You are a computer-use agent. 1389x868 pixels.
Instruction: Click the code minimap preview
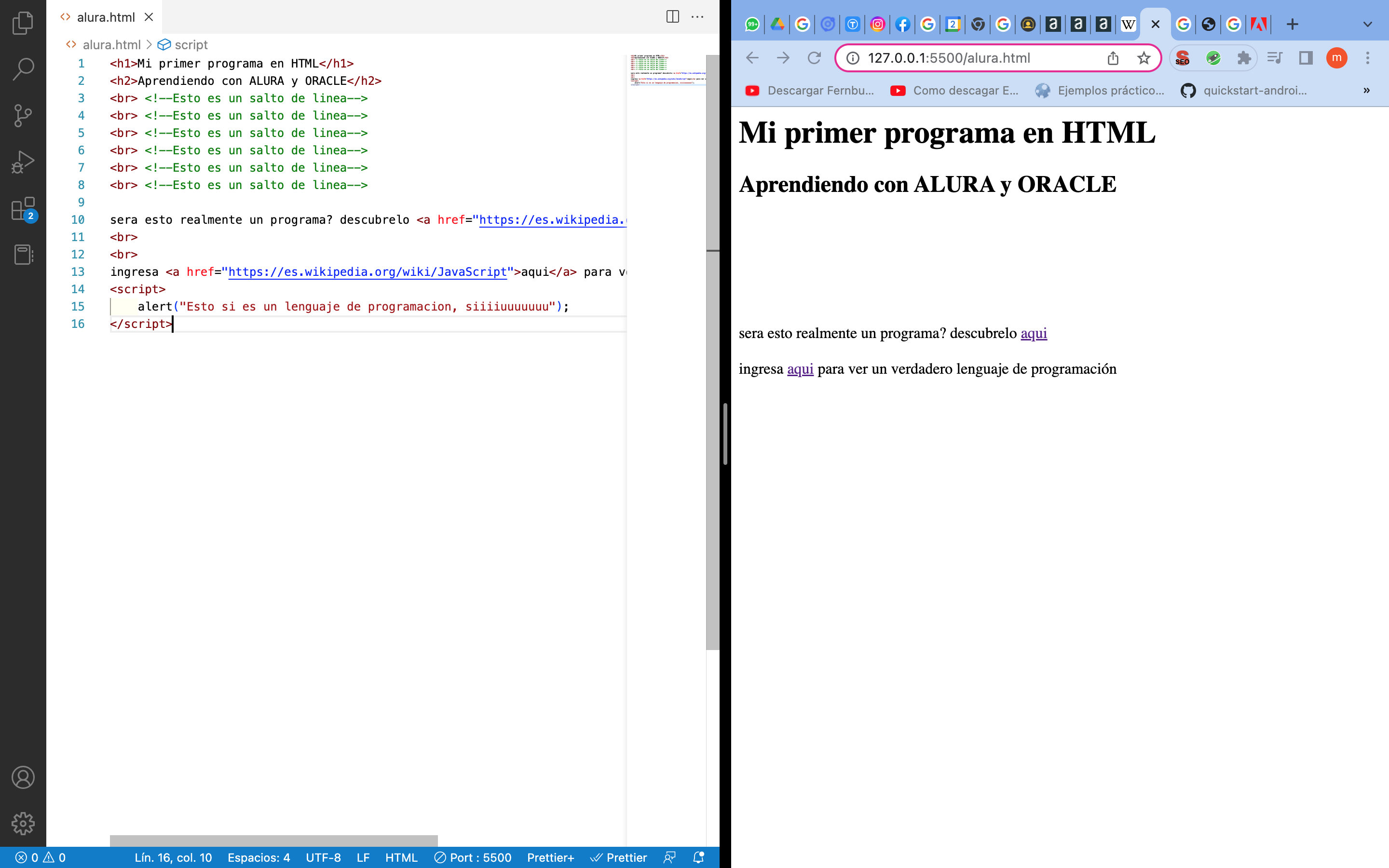[x=667, y=70]
